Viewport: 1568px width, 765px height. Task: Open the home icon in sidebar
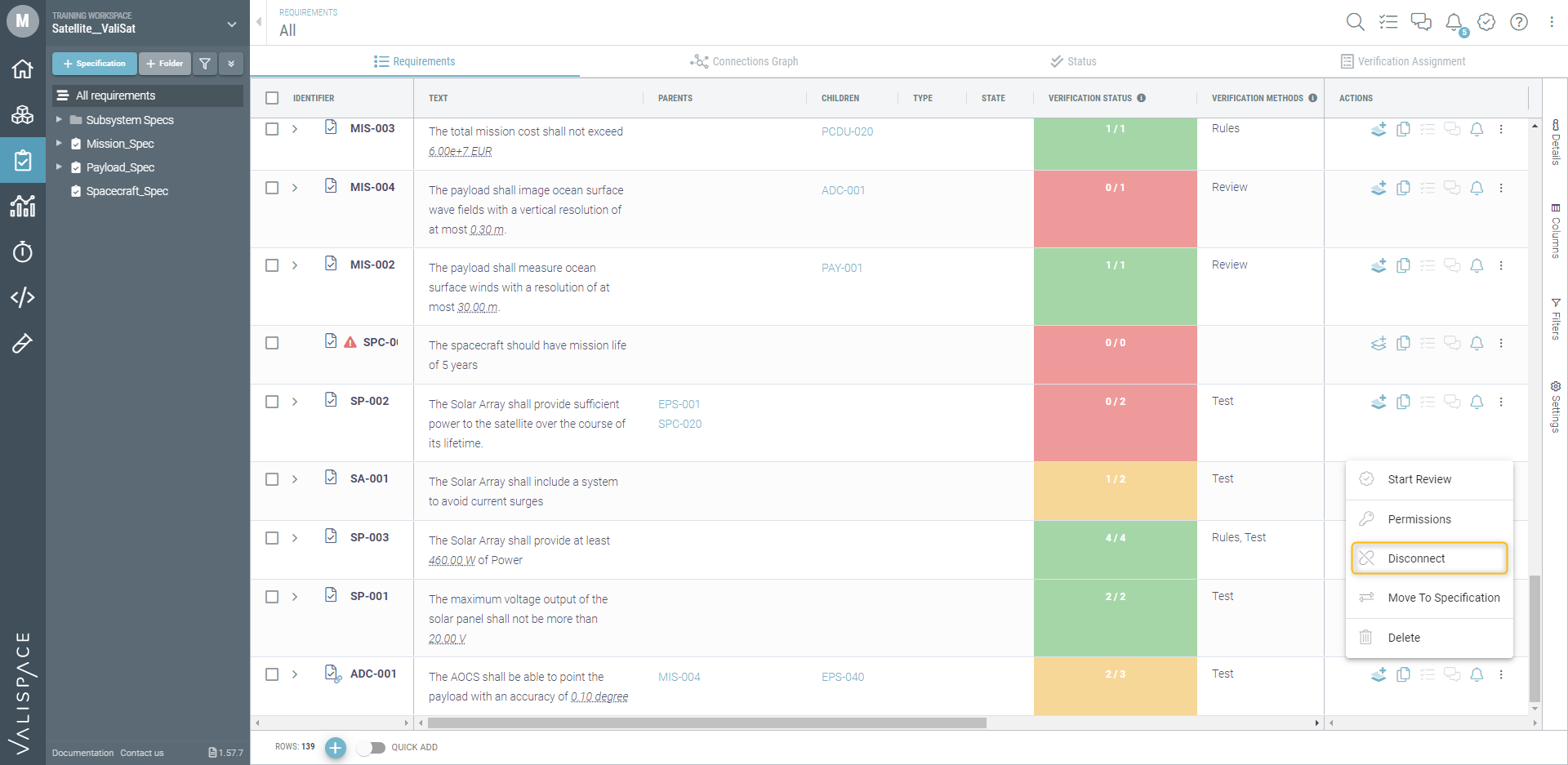coord(23,69)
